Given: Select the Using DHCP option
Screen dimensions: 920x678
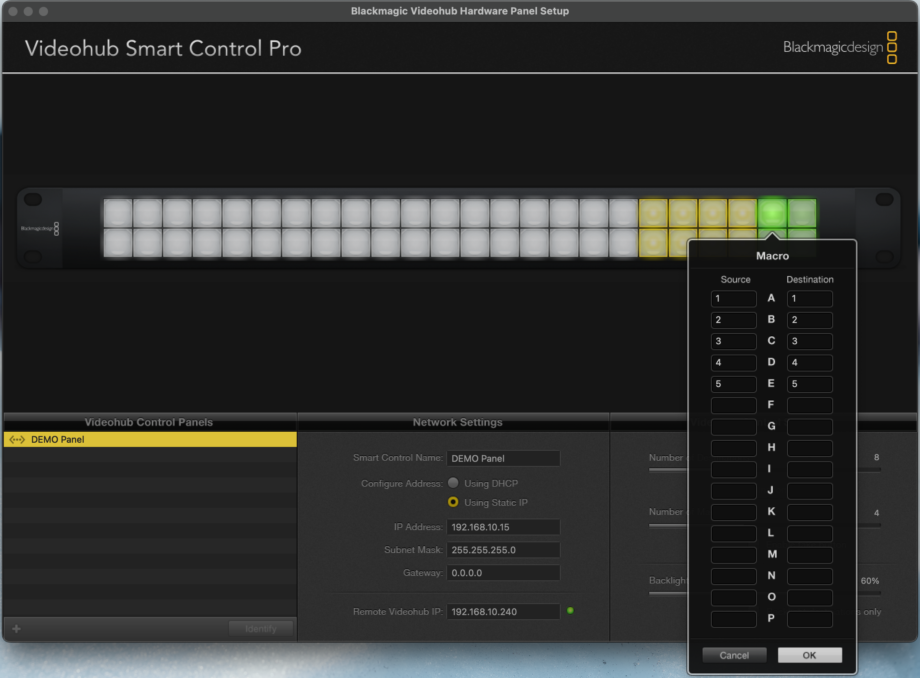Looking at the screenshot, I should tap(455, 483).
